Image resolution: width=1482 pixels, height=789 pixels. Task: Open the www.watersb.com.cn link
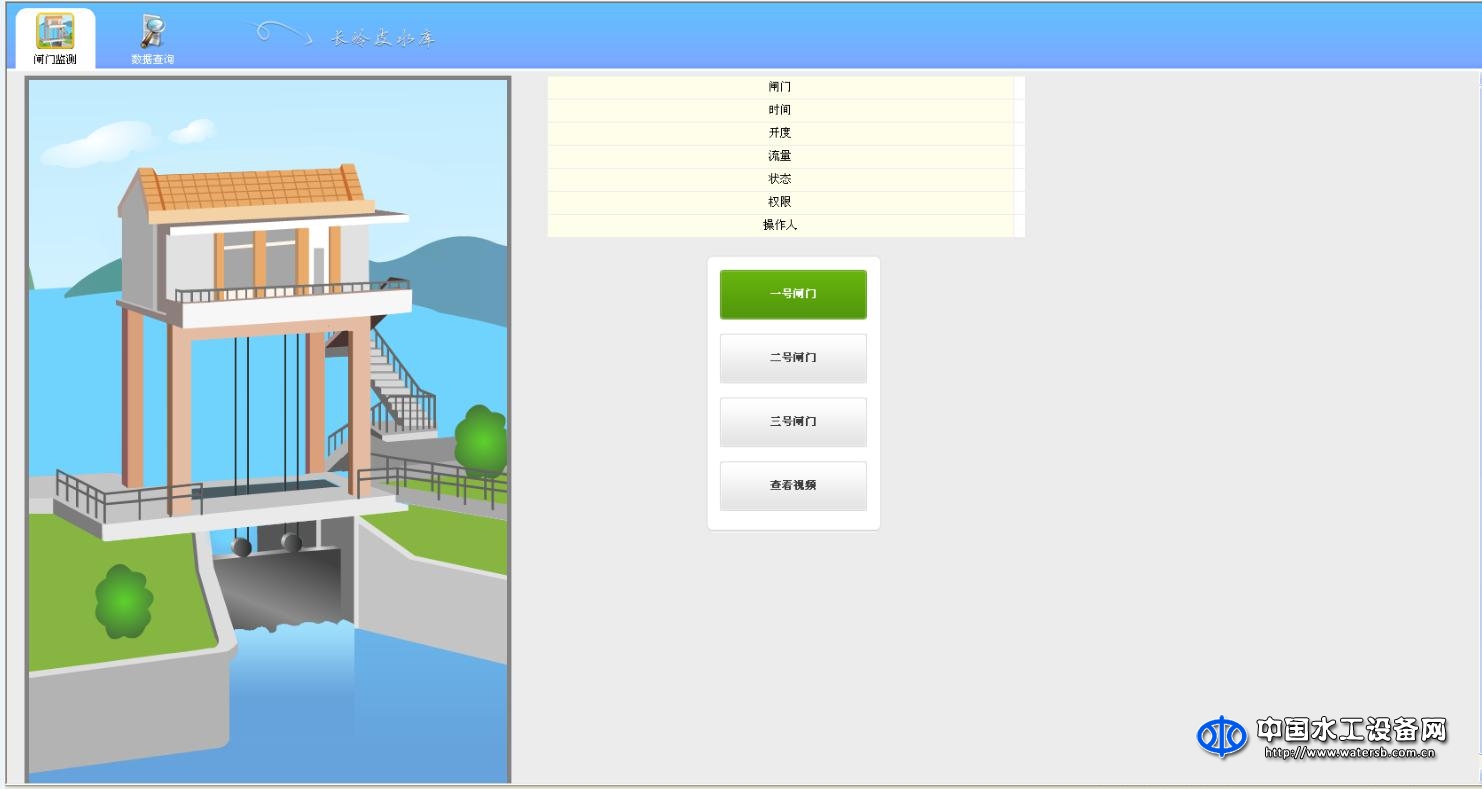(x=1350, y=754)
